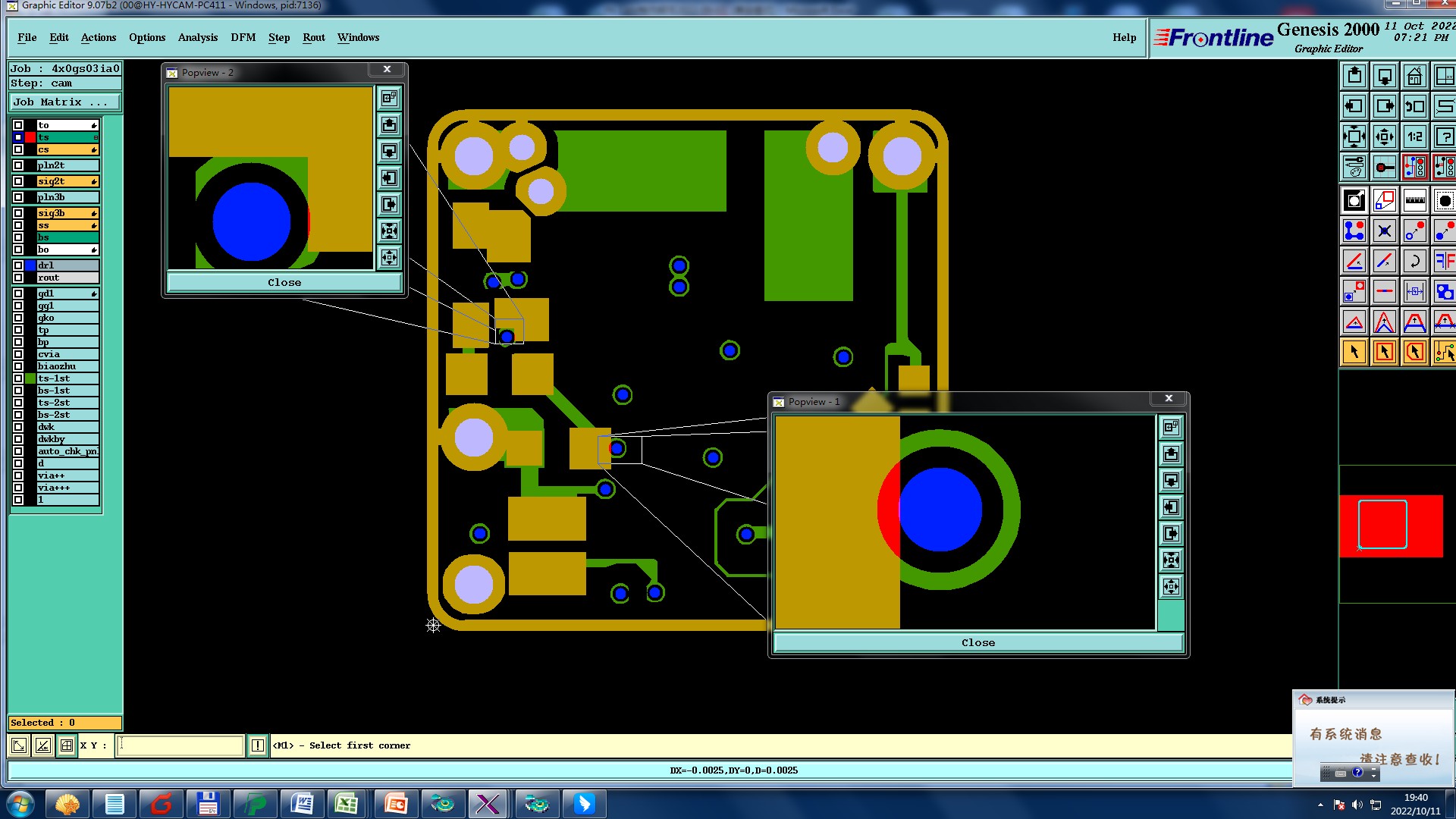Click the dimension tool icon

[x=1414, y=292]
